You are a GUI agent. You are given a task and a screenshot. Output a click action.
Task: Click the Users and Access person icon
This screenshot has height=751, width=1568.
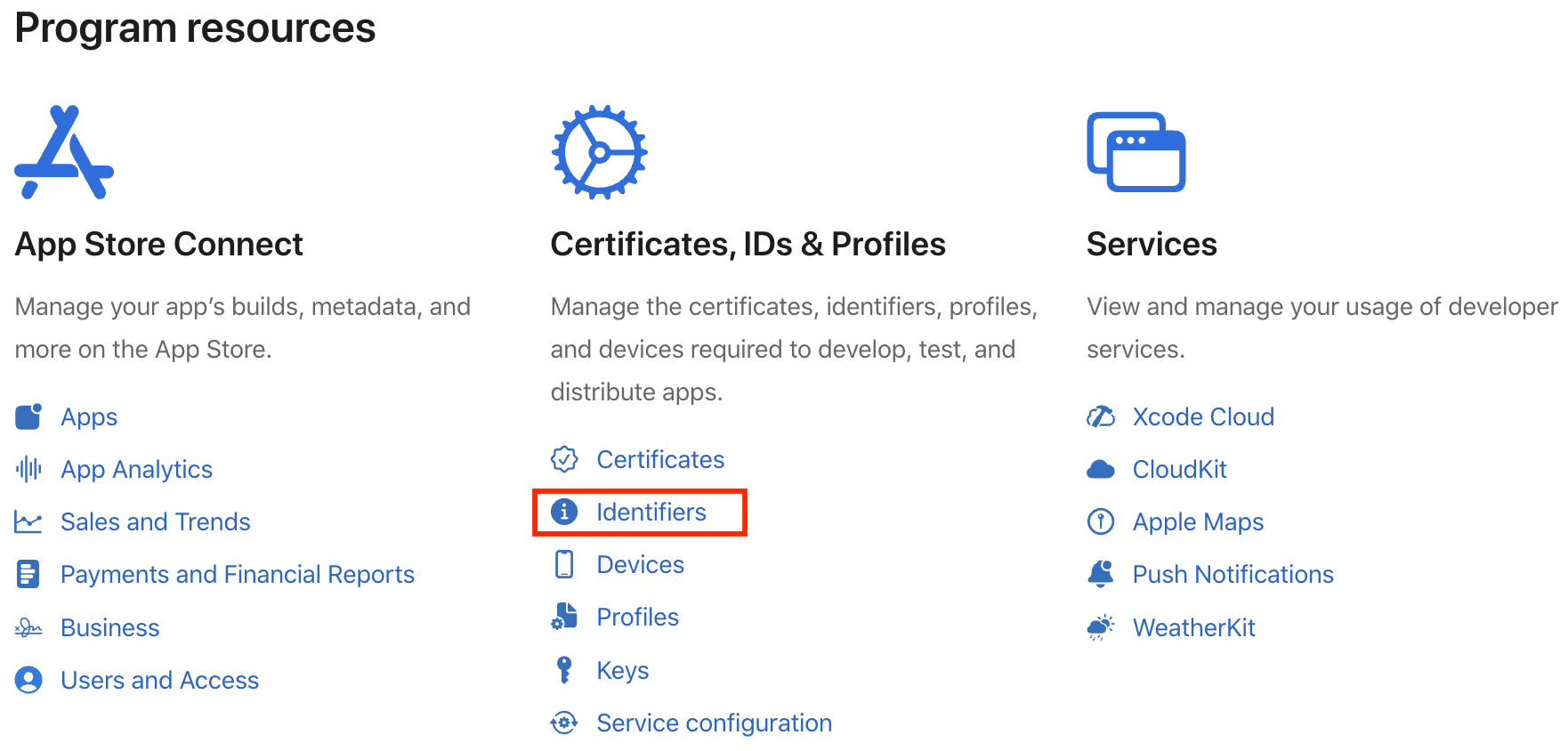point(28,680)
